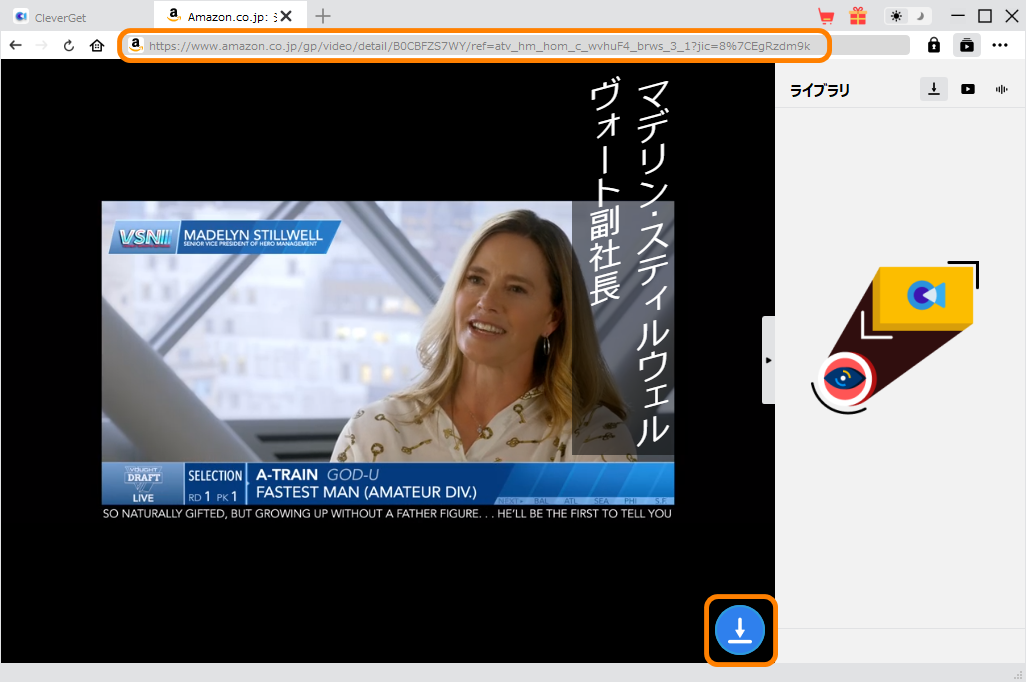
Task: Toggle the library panel icon in toolbar
Action: [966, 45]
